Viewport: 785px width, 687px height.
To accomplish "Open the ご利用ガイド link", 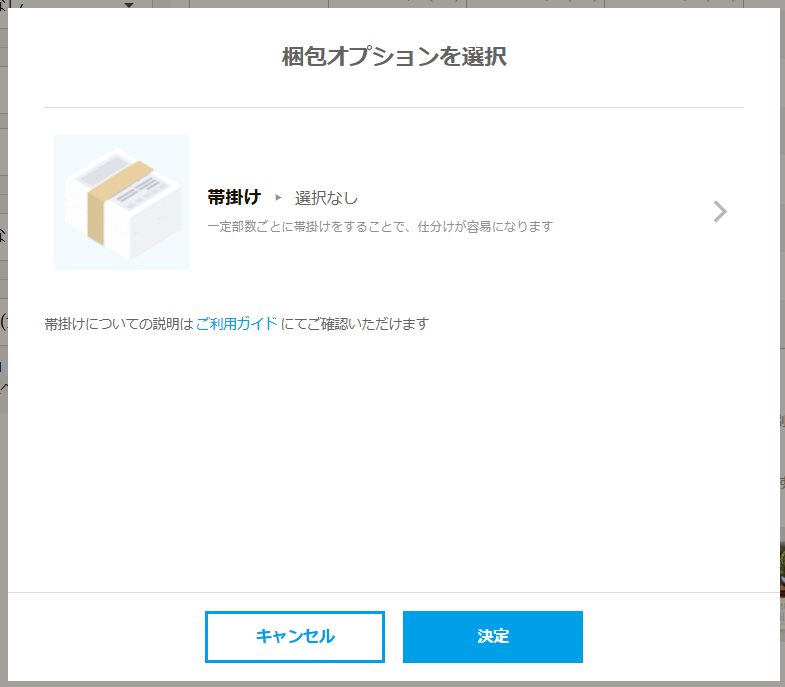I will 237,324.
